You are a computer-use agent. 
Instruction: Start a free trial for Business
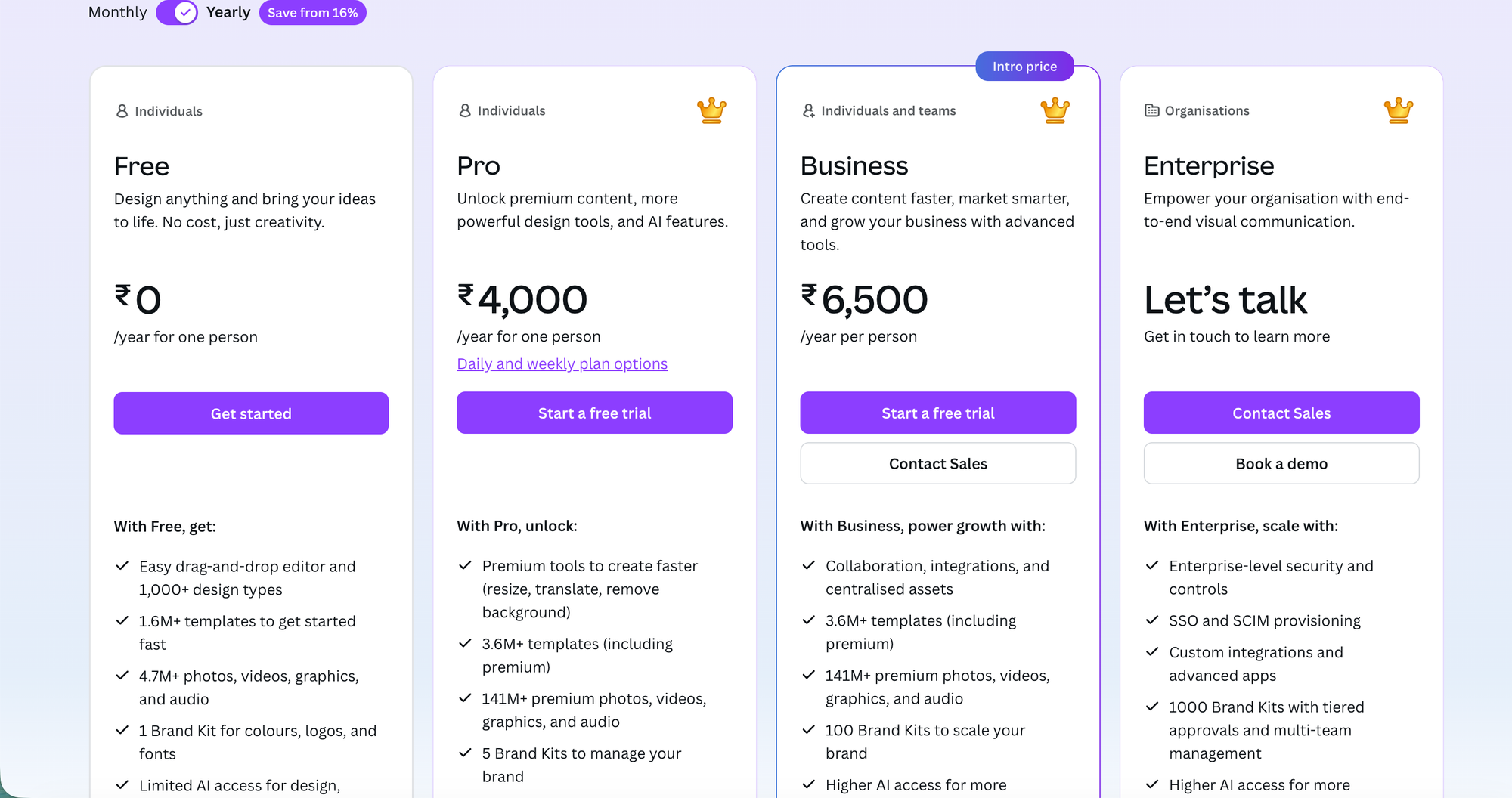937,413
